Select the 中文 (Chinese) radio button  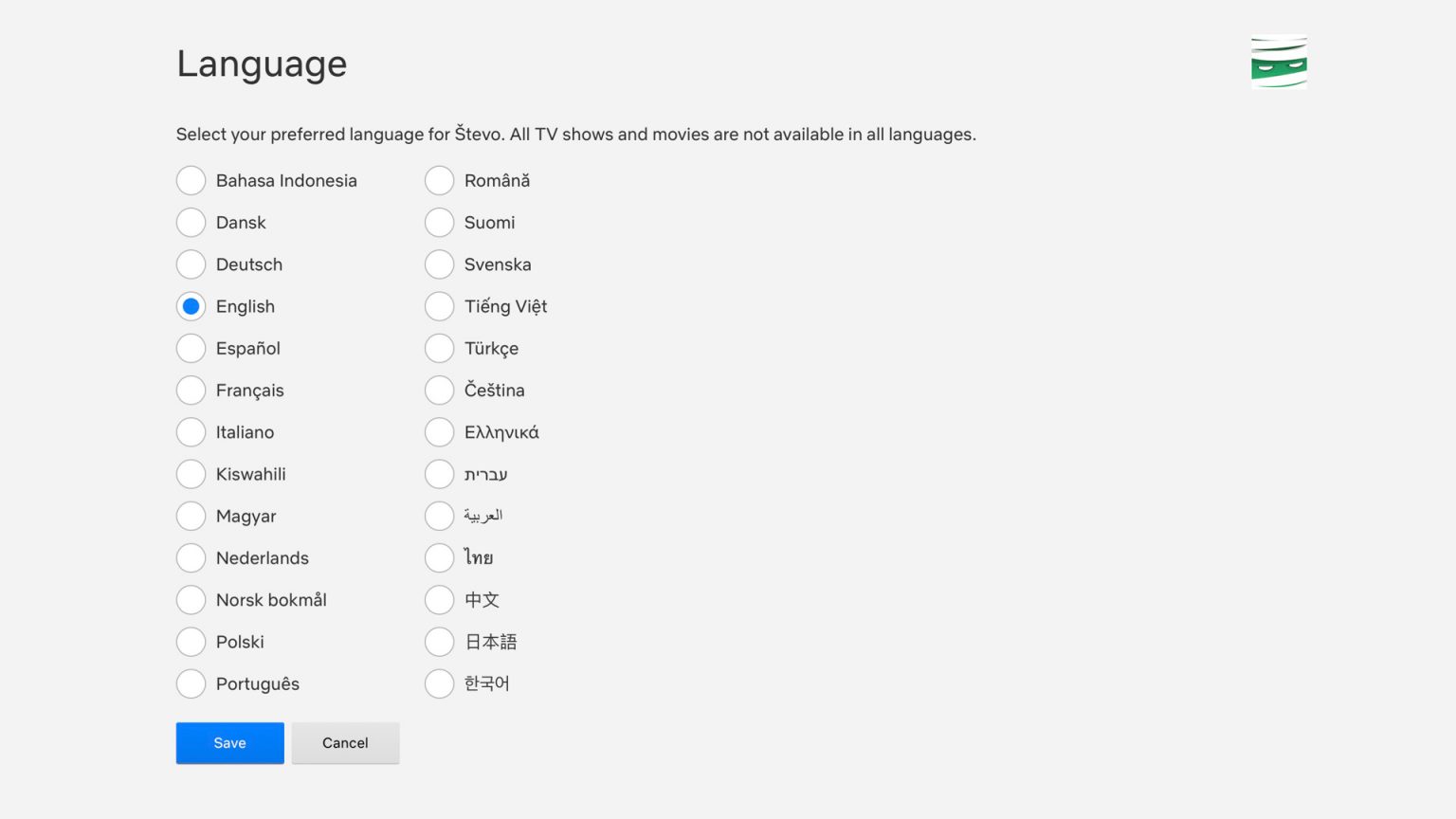pos(439,600)
